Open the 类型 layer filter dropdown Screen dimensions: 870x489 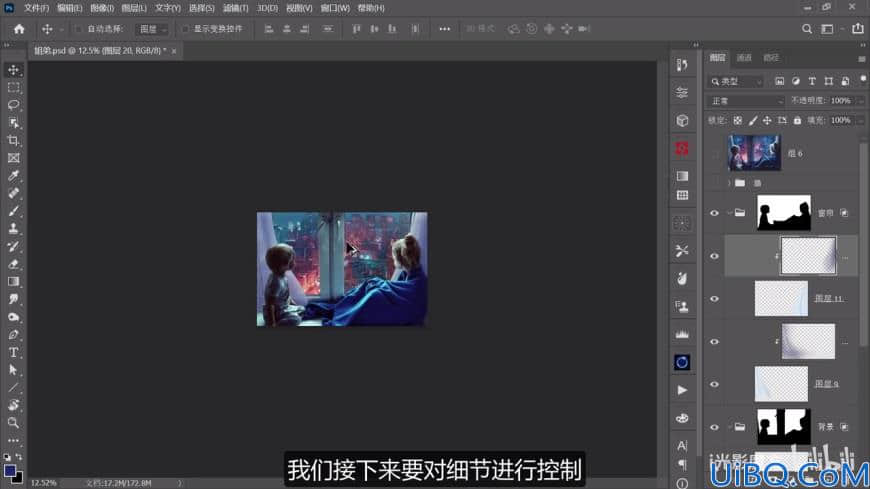736,81
